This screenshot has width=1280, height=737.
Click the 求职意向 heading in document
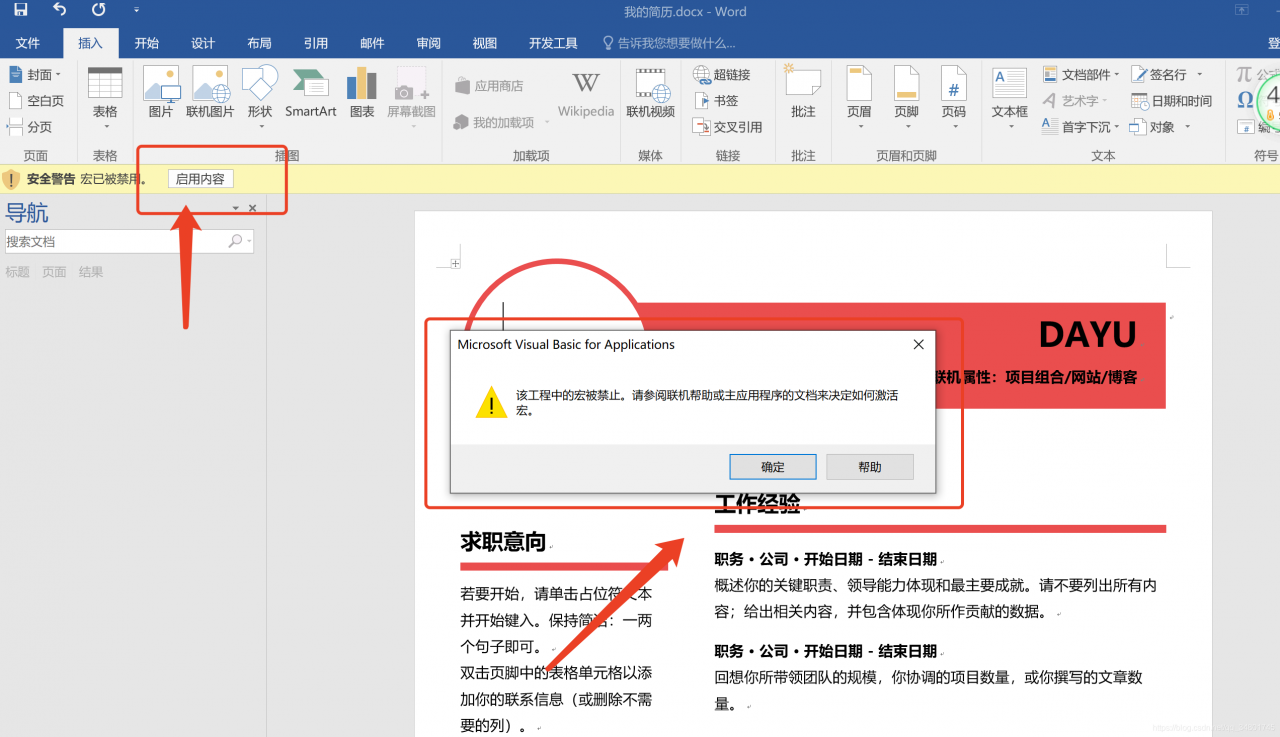(503, 542)
